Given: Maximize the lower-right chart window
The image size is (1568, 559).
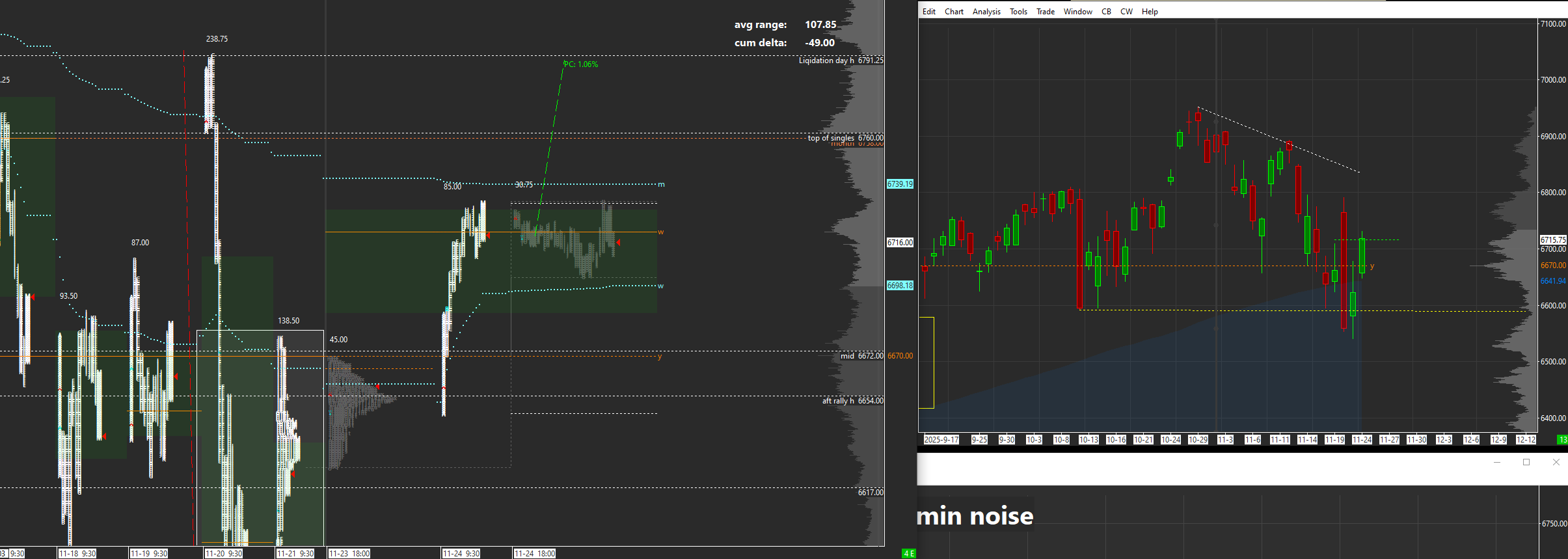Looking at the screenshot, I should click(1526, 462).
